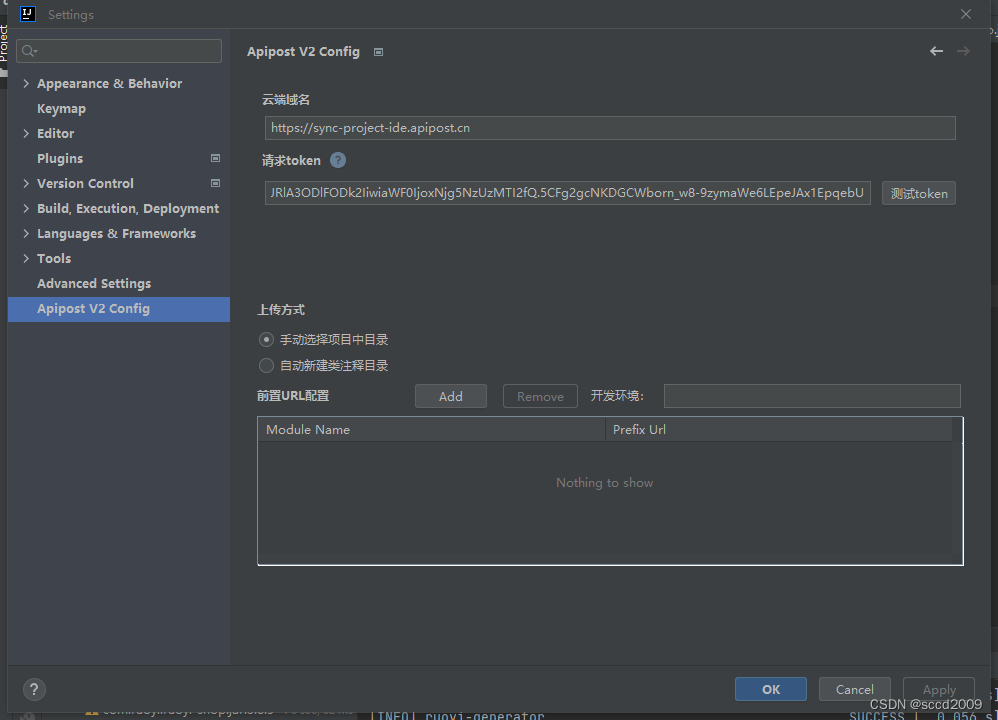
Task: Click the 云端域名 URL field
Action: click(x=610, y=128)
